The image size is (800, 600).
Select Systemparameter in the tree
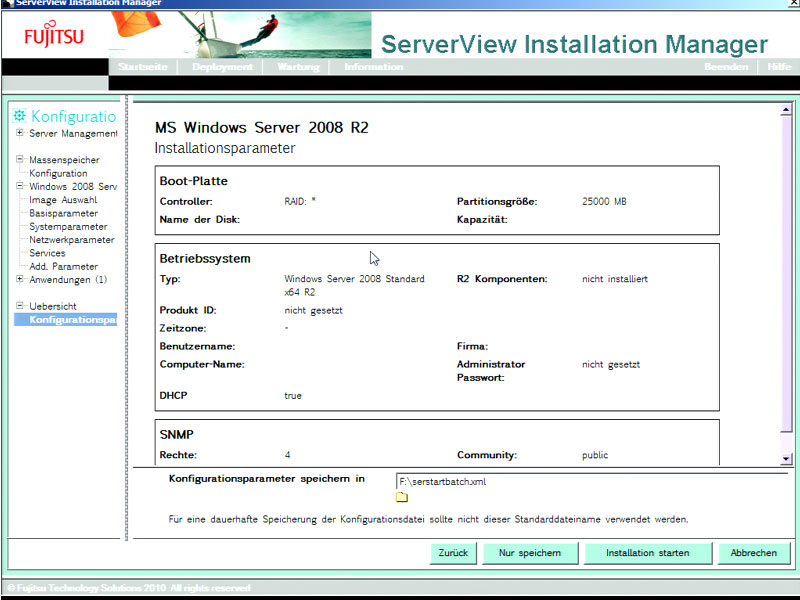click(x=68, y=227)
